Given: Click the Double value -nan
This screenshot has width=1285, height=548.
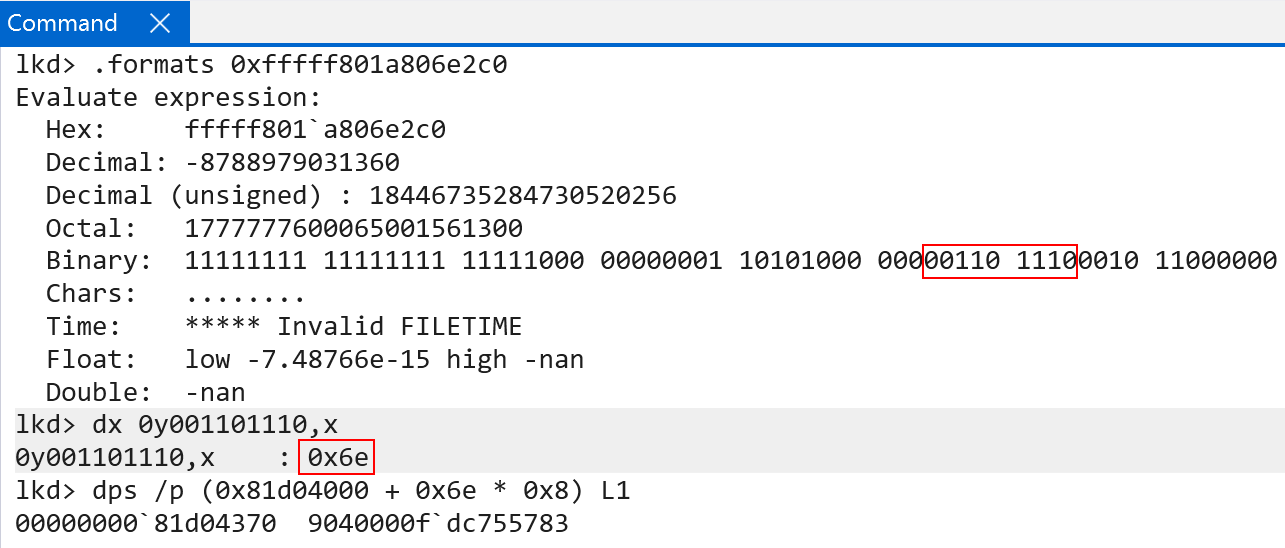Looking at the screenshot, I should (215, 392).
